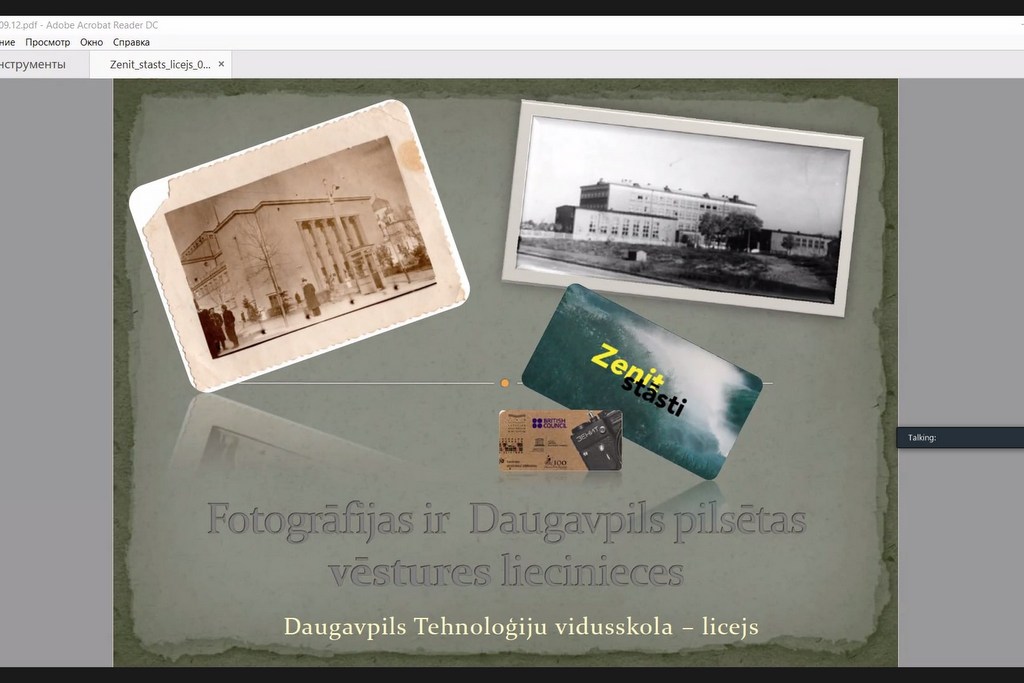Screen dimensions: 1024x683
Task: Open the Окно menu
Action: (91, 42)
